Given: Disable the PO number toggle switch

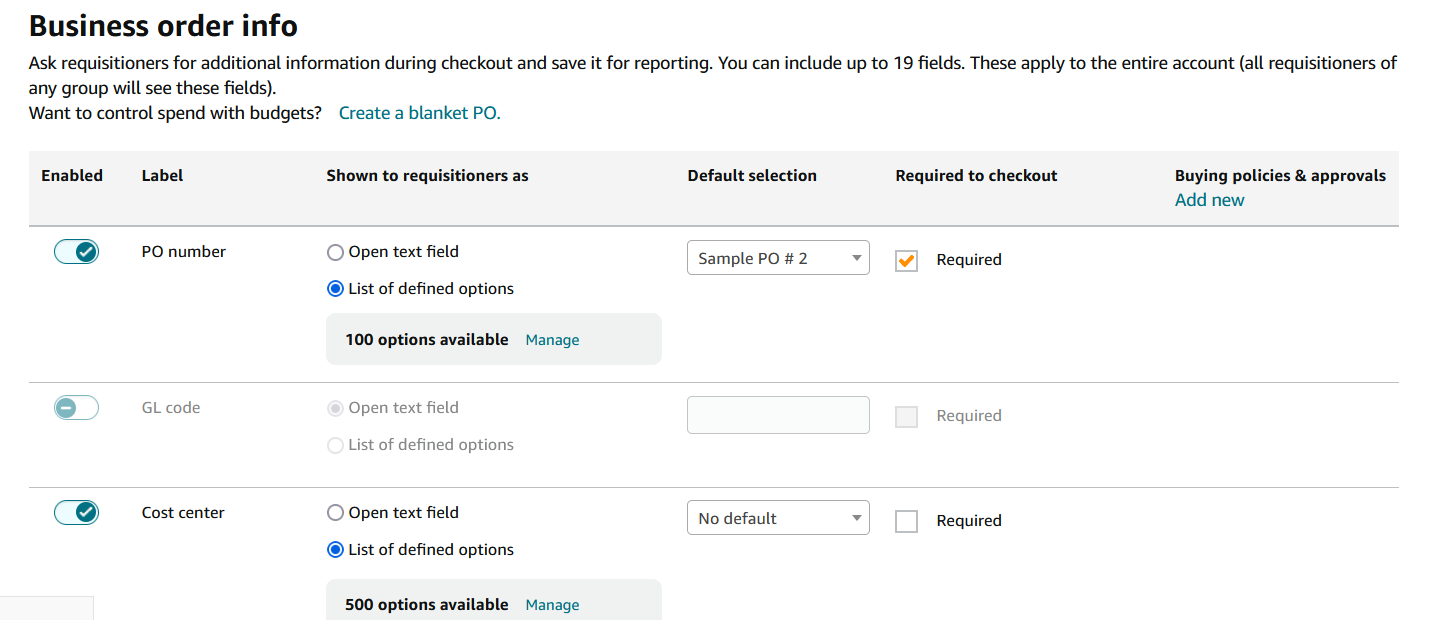Looking at the screenshot, I should pos(76,252).
